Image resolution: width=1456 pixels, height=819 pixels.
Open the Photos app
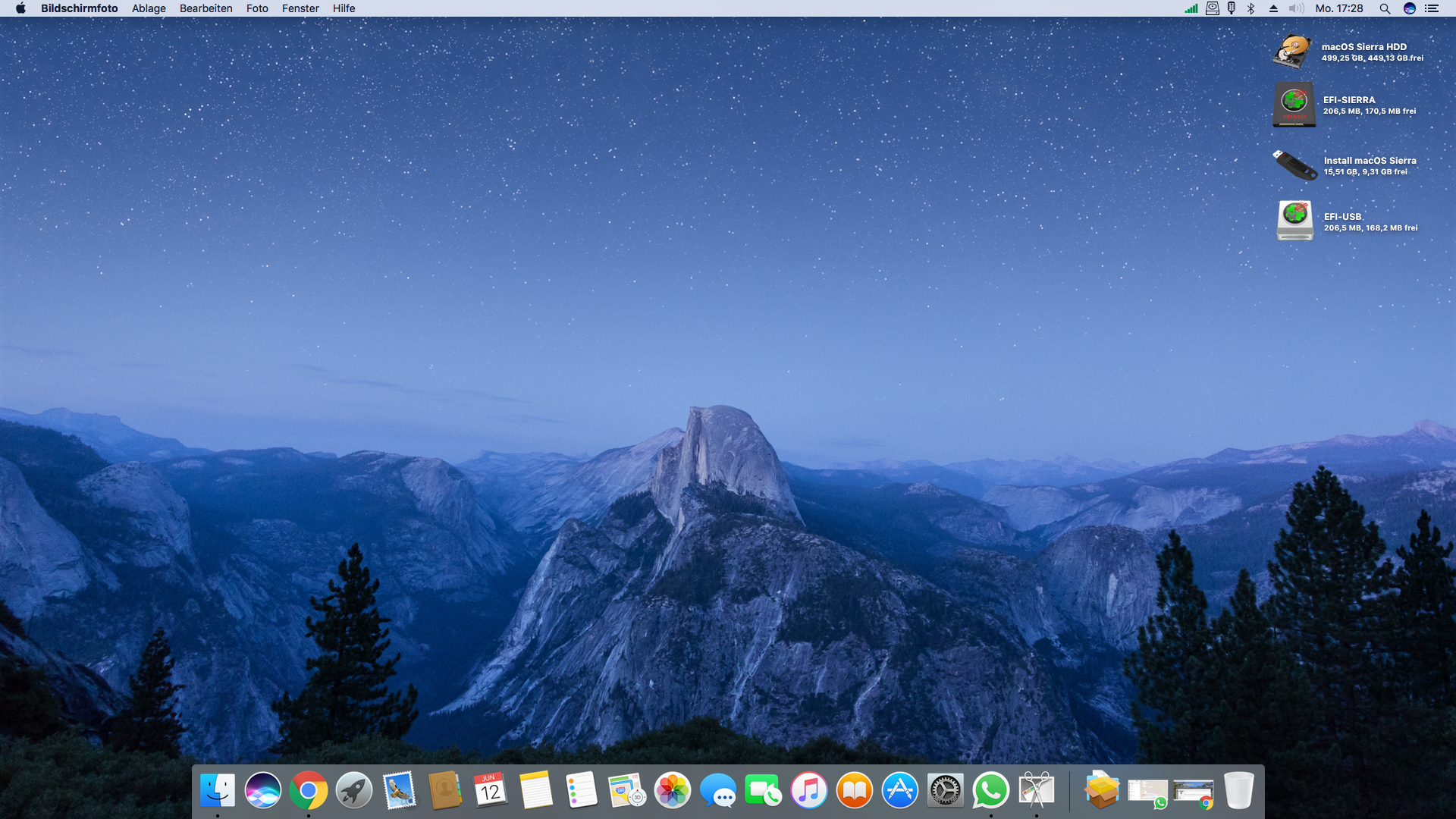tap(673, 791)
